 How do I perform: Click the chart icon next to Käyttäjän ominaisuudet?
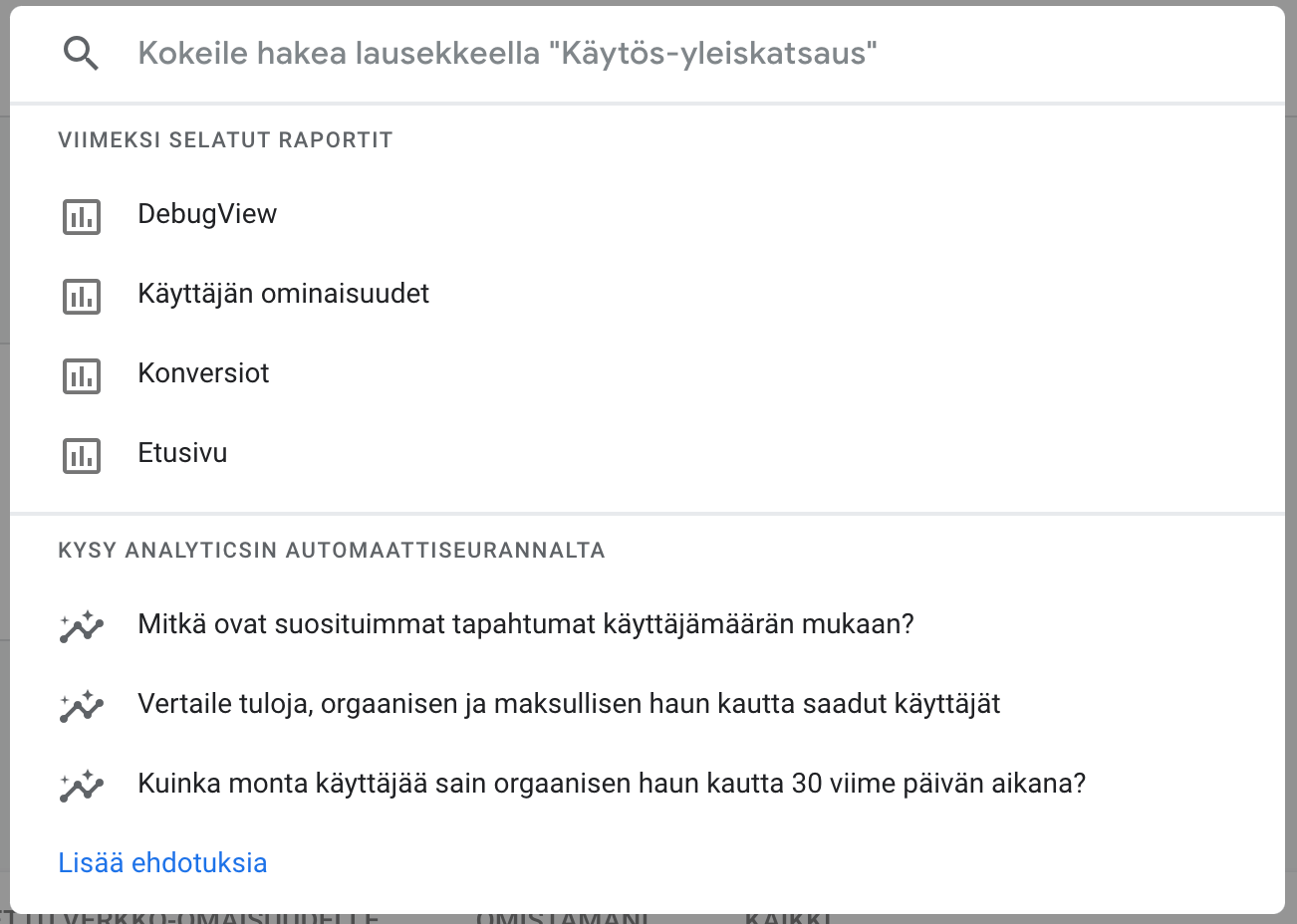pyautogui.click(x=82, y=296)
